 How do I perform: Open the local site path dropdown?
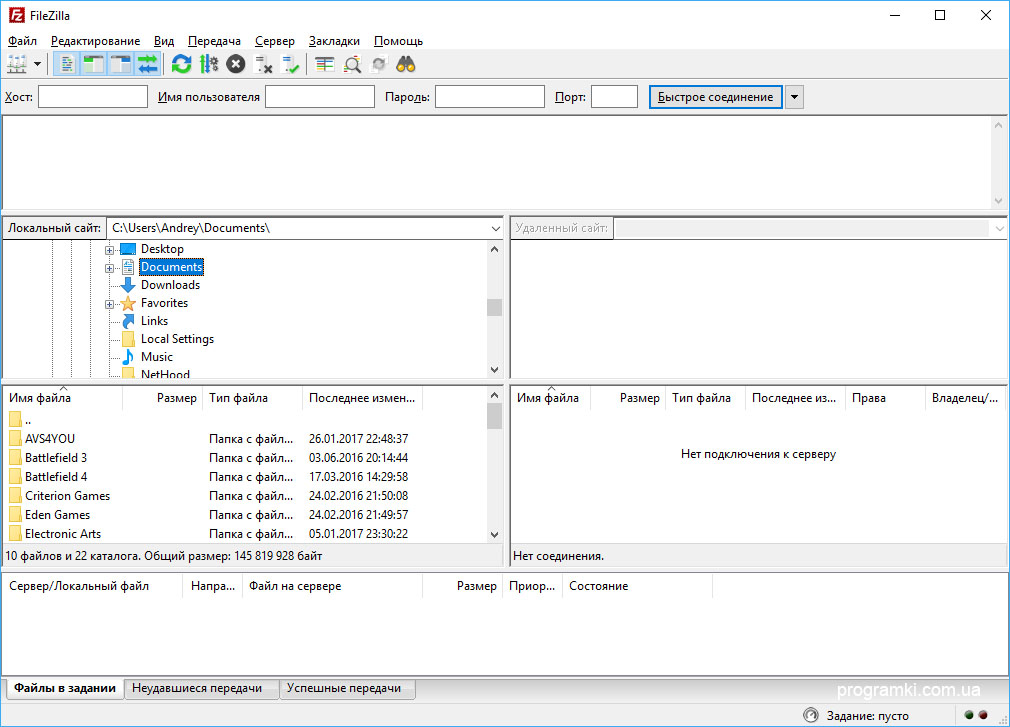(x=495, y=228)
